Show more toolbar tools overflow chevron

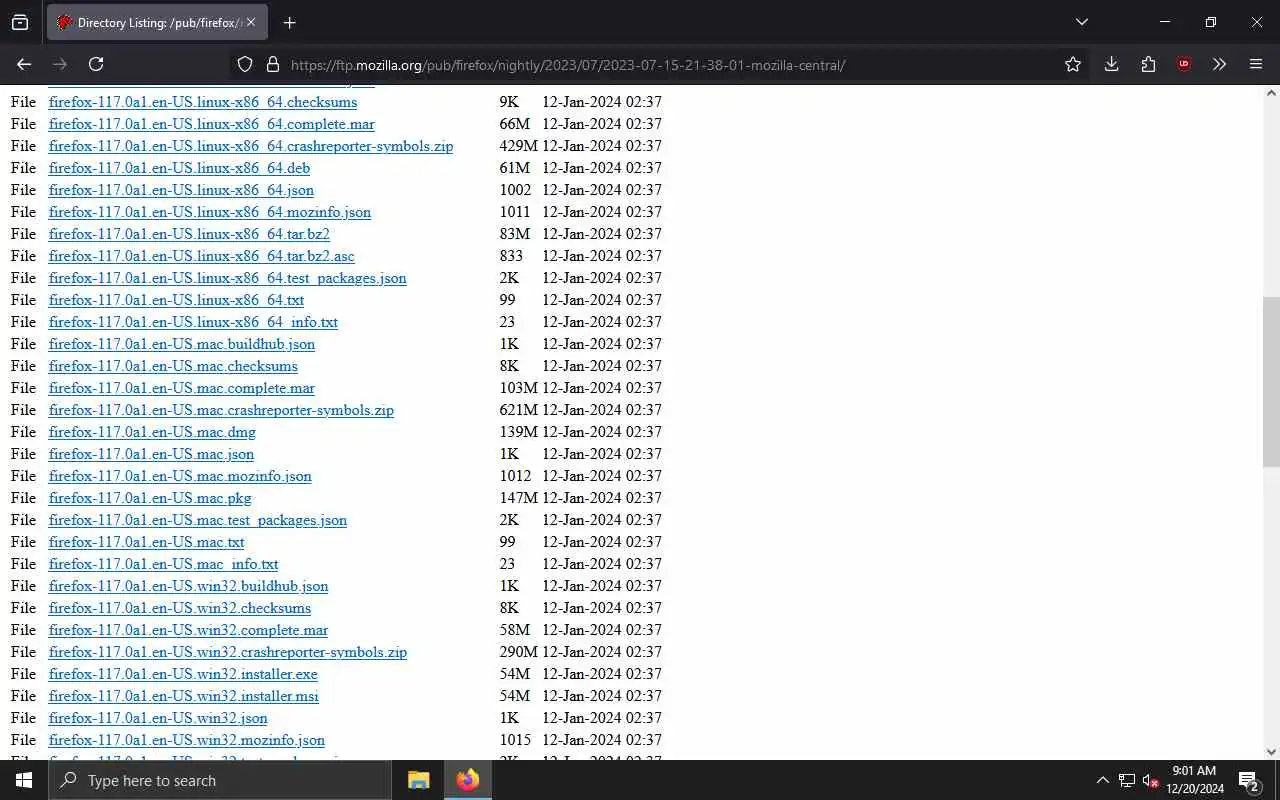[x=1219, y=64]
